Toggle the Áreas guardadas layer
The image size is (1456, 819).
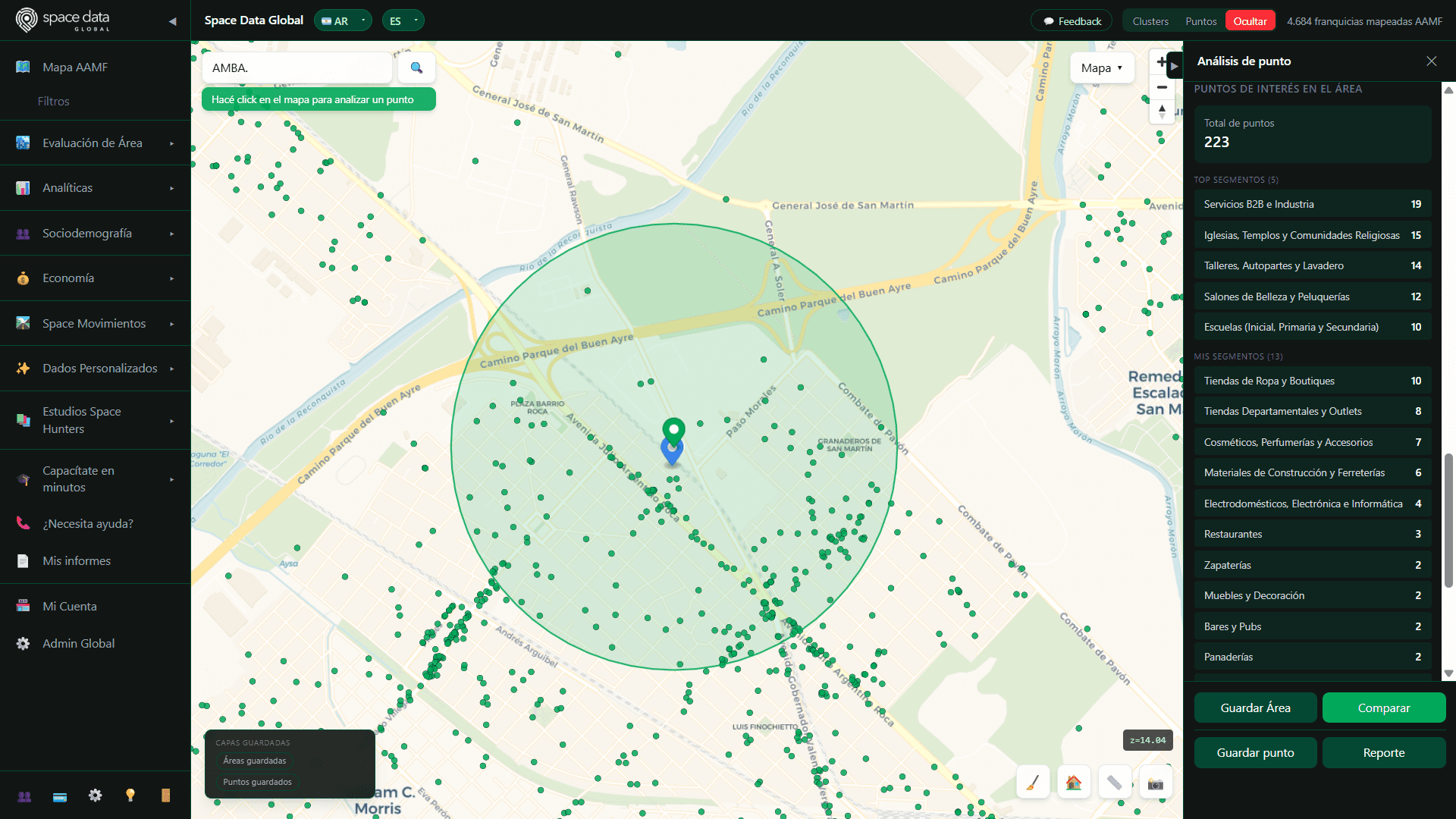click(255, 761)
